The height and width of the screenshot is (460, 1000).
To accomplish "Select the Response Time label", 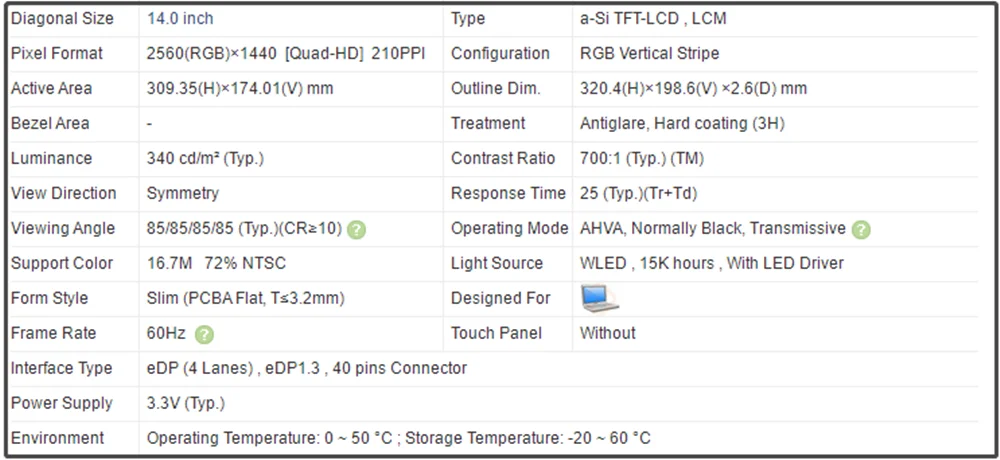I will click(508, 194).
